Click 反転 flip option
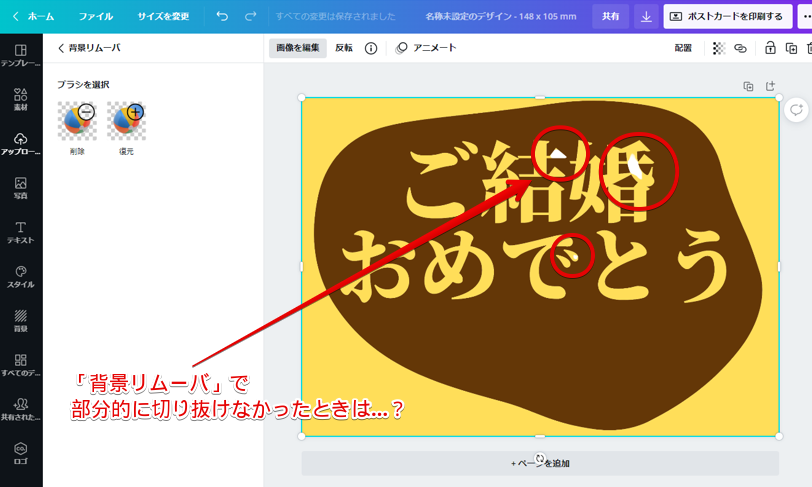 (x=344, y=48)
